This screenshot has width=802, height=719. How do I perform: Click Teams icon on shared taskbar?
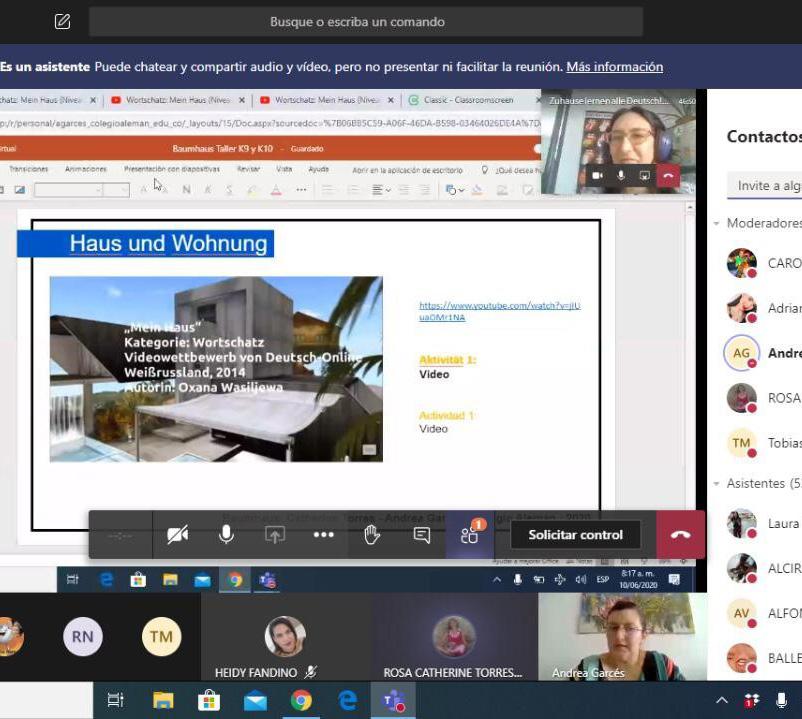(268, 580)
